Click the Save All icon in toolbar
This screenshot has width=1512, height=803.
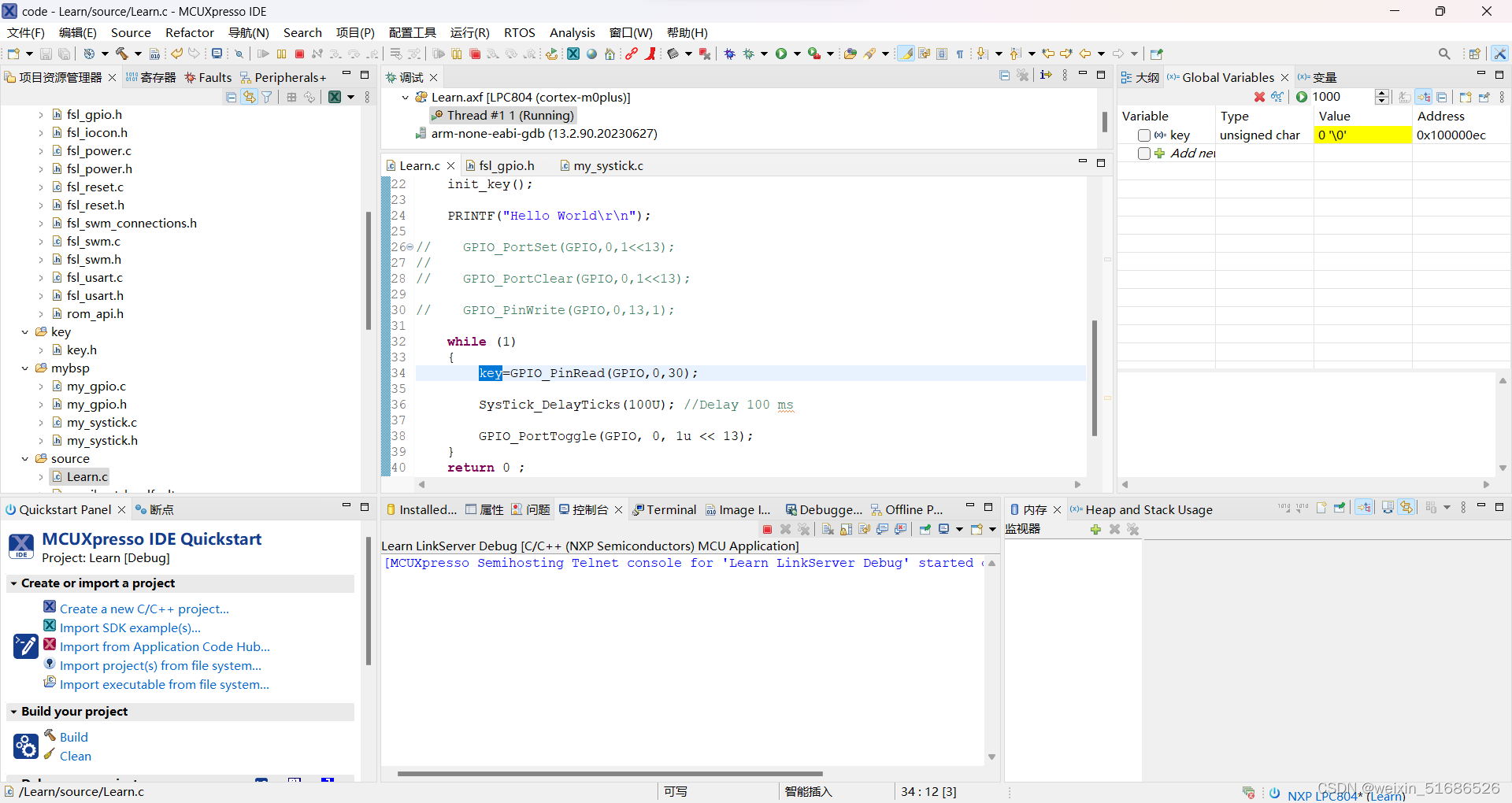(65, 54)
